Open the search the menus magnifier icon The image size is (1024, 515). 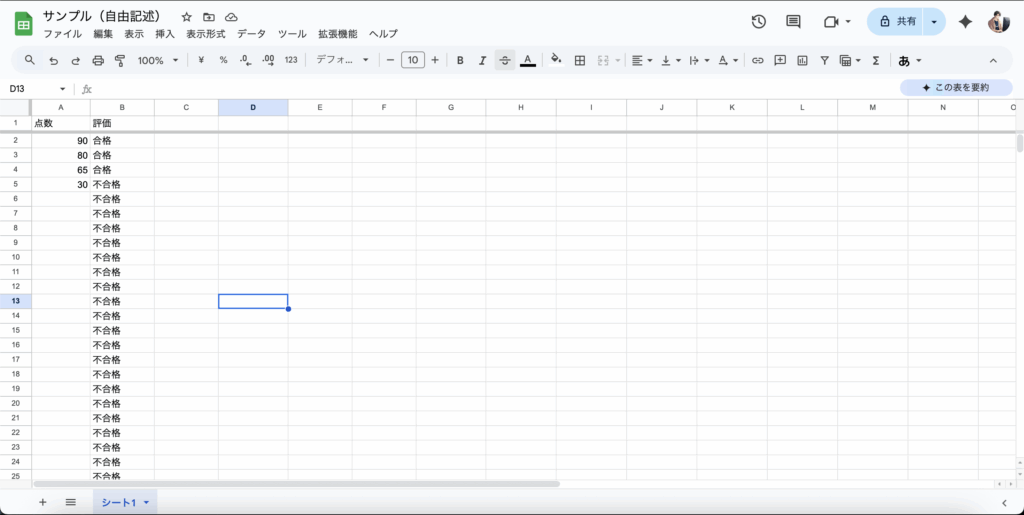point(29,60)
